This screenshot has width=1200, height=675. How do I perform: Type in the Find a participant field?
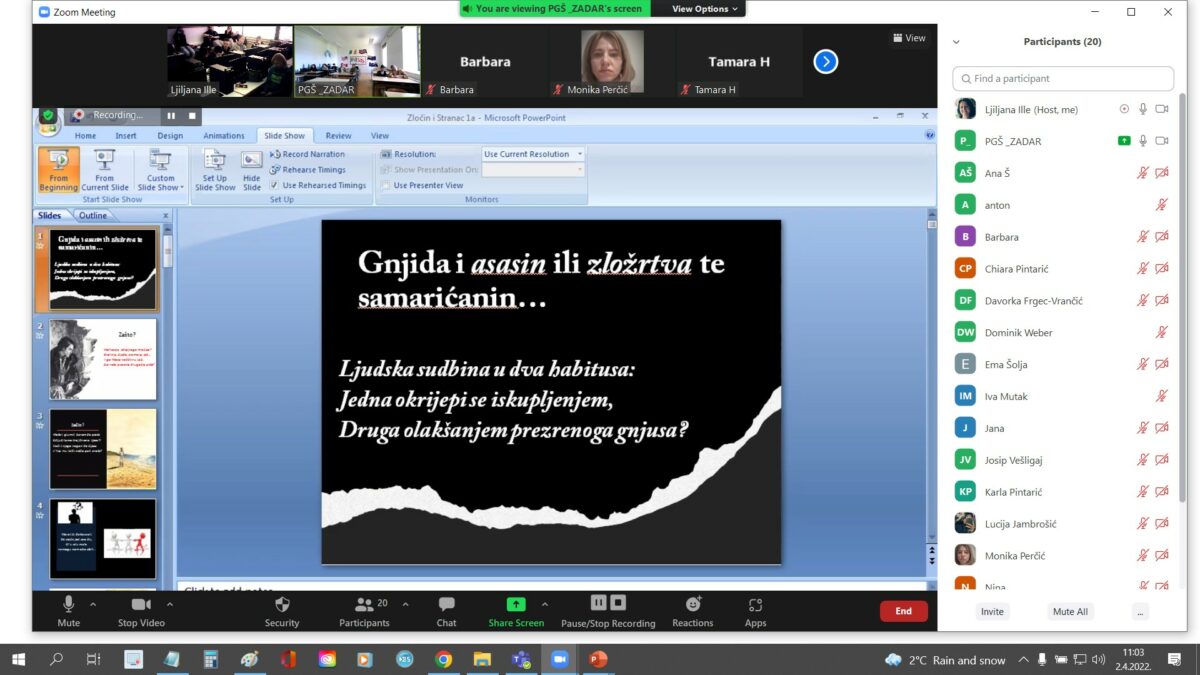click(x=1064, y=78)
